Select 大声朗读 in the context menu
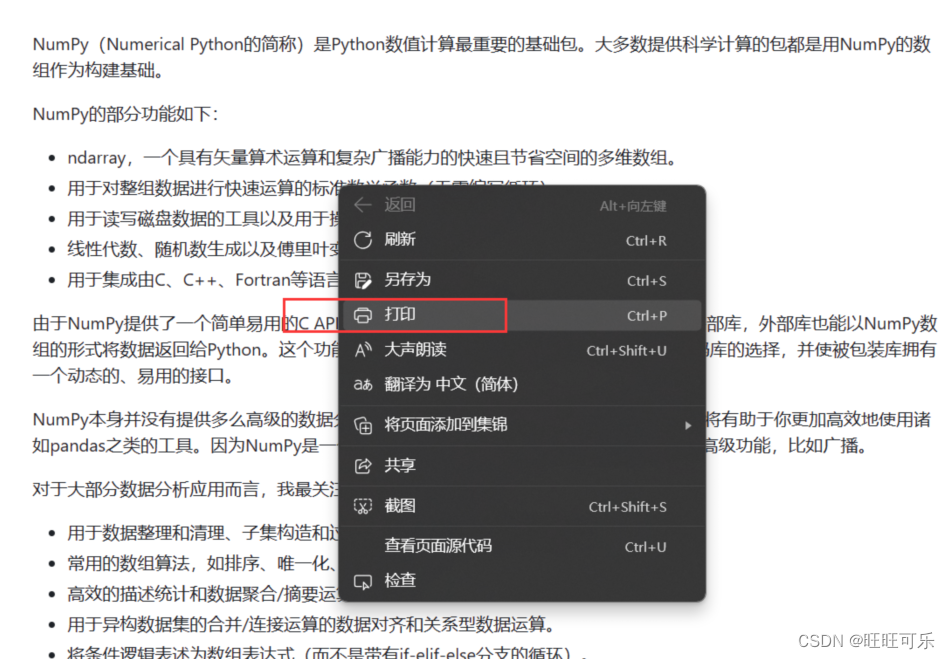The height and width of the screenshot is (659, 950). (522, 350)
